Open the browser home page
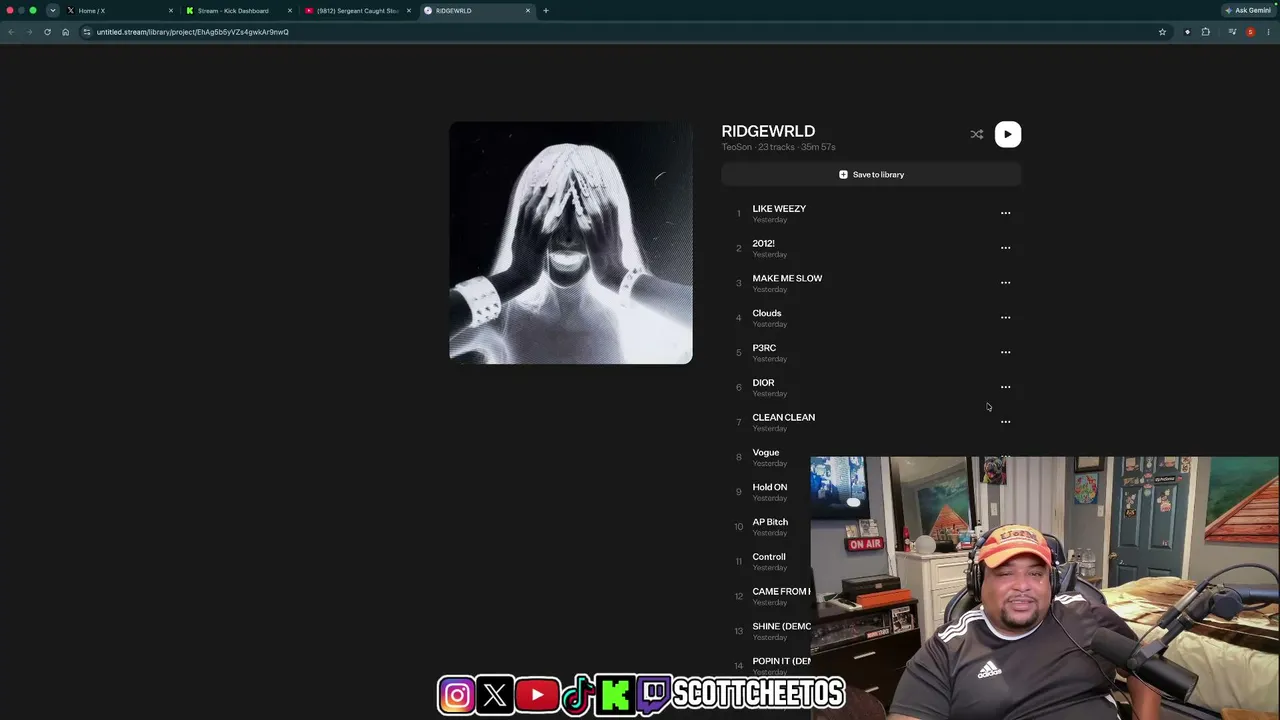The width and height of the screenshot is (1280, 720). pyautogui.click(x=65, y=32)
